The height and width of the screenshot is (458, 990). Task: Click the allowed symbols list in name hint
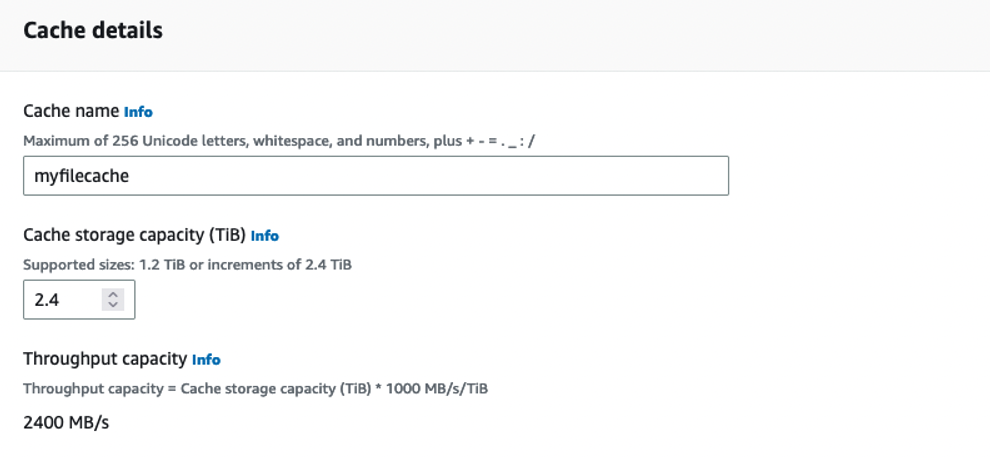tap(501, 141)
